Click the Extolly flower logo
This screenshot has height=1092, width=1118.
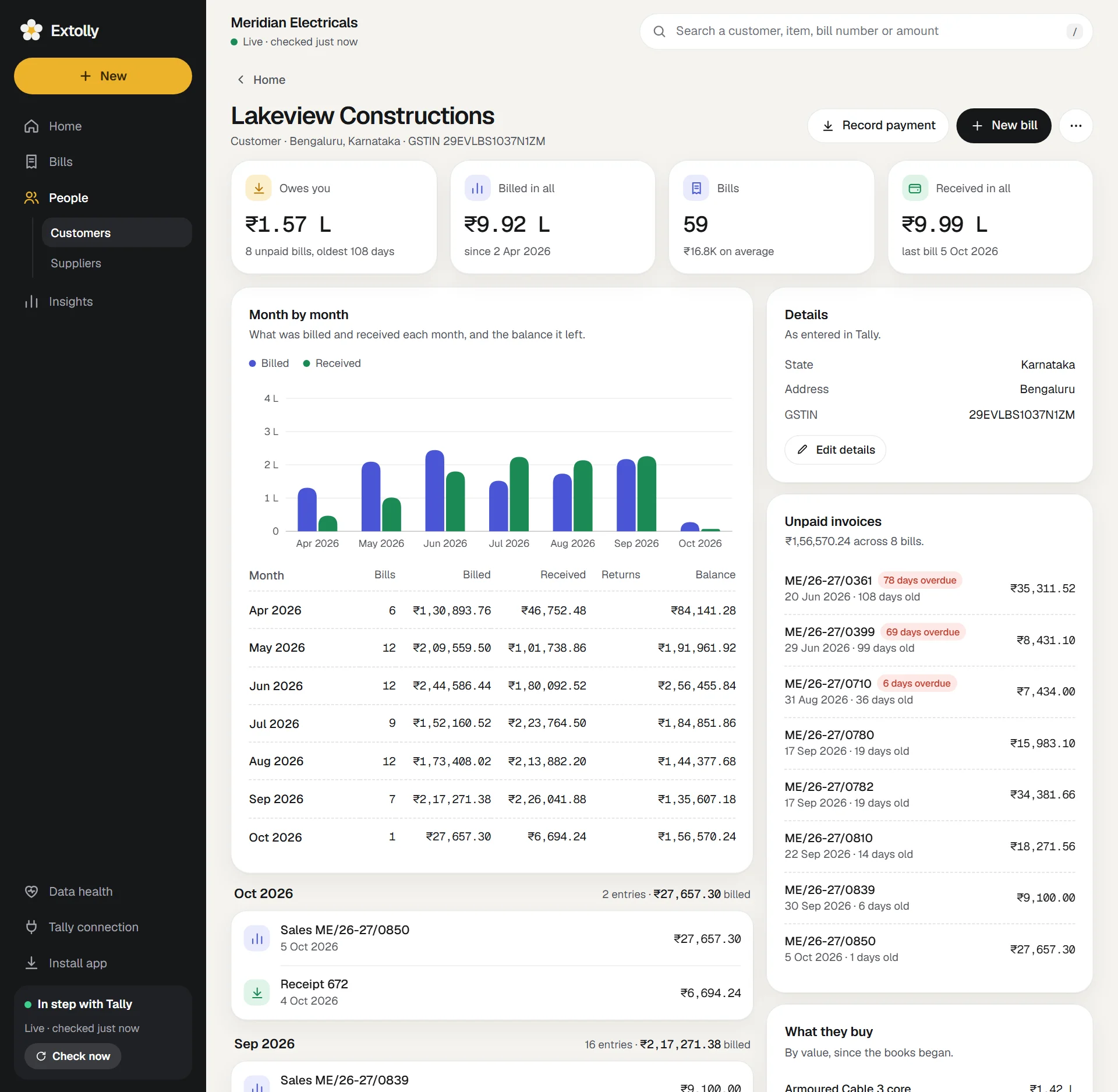(31, 30)
